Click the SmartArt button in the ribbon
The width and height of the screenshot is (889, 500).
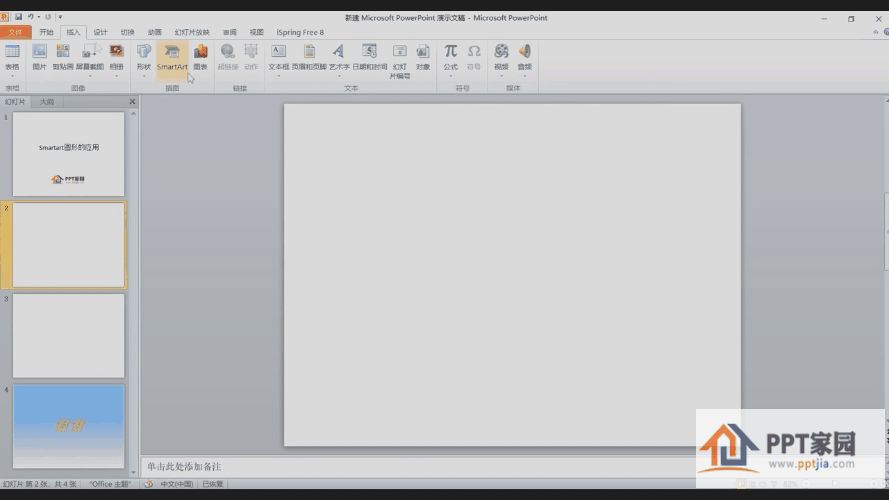(x=172, y=57)
